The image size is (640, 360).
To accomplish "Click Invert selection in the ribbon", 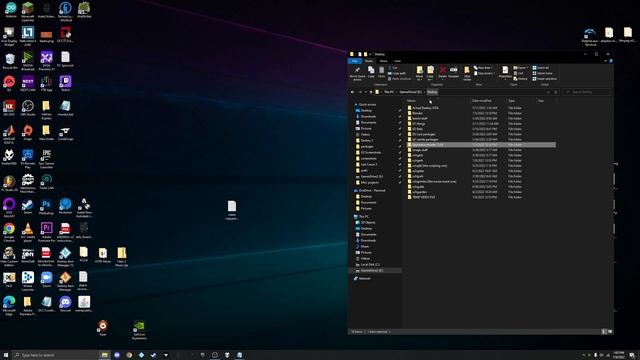I will pyautogui.click(x=544, y=79).
